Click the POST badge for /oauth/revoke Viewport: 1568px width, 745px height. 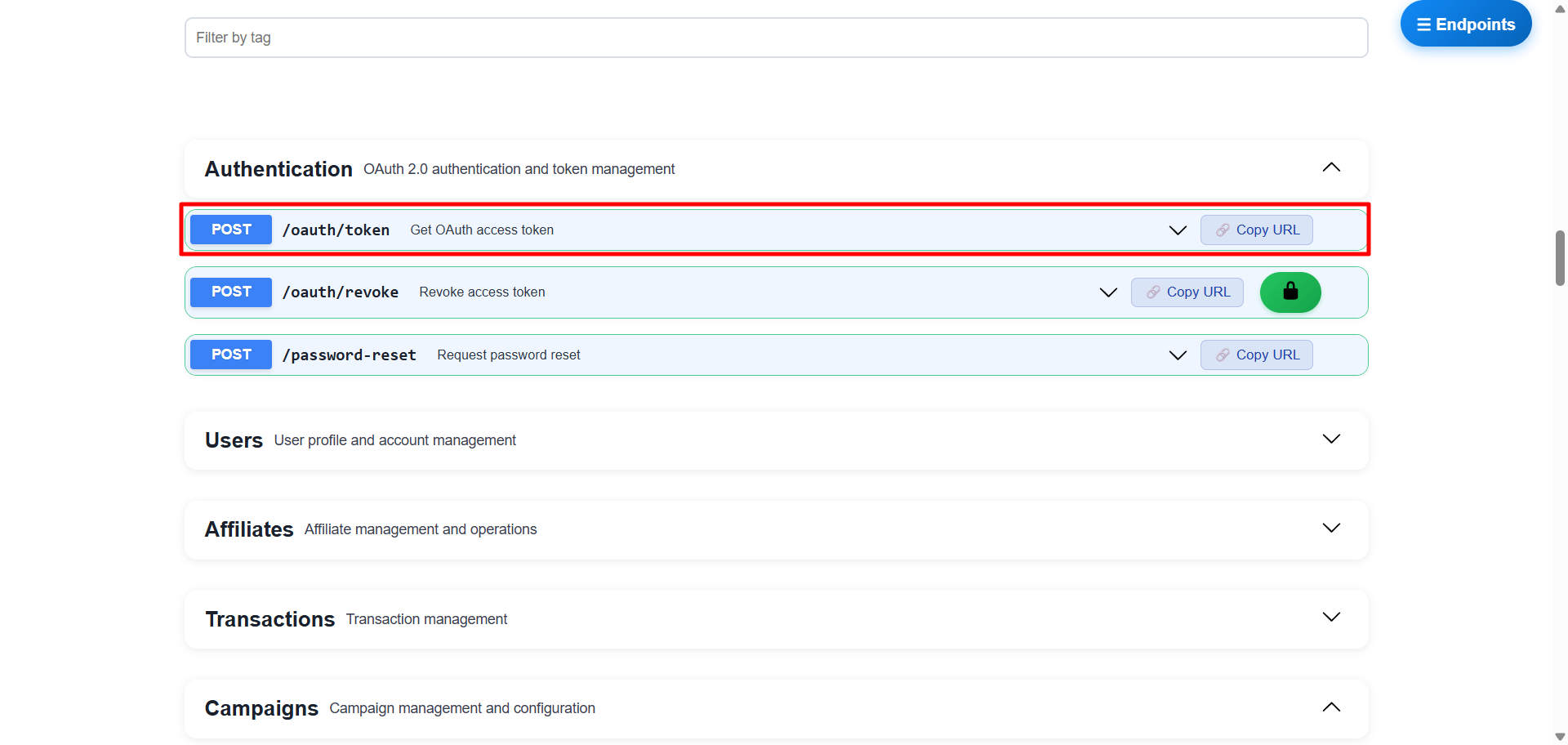[x=231, y=292]
